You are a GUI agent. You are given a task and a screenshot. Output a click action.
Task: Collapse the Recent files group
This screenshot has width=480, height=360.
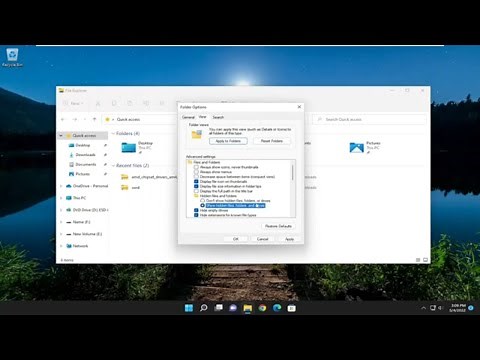[x=113, y=165]
